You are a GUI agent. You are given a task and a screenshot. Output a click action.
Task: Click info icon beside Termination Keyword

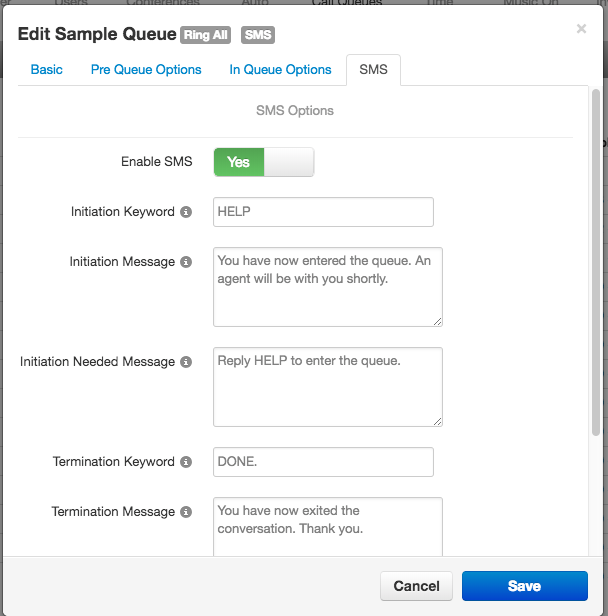pyautogui.click(x=185, y=462)
